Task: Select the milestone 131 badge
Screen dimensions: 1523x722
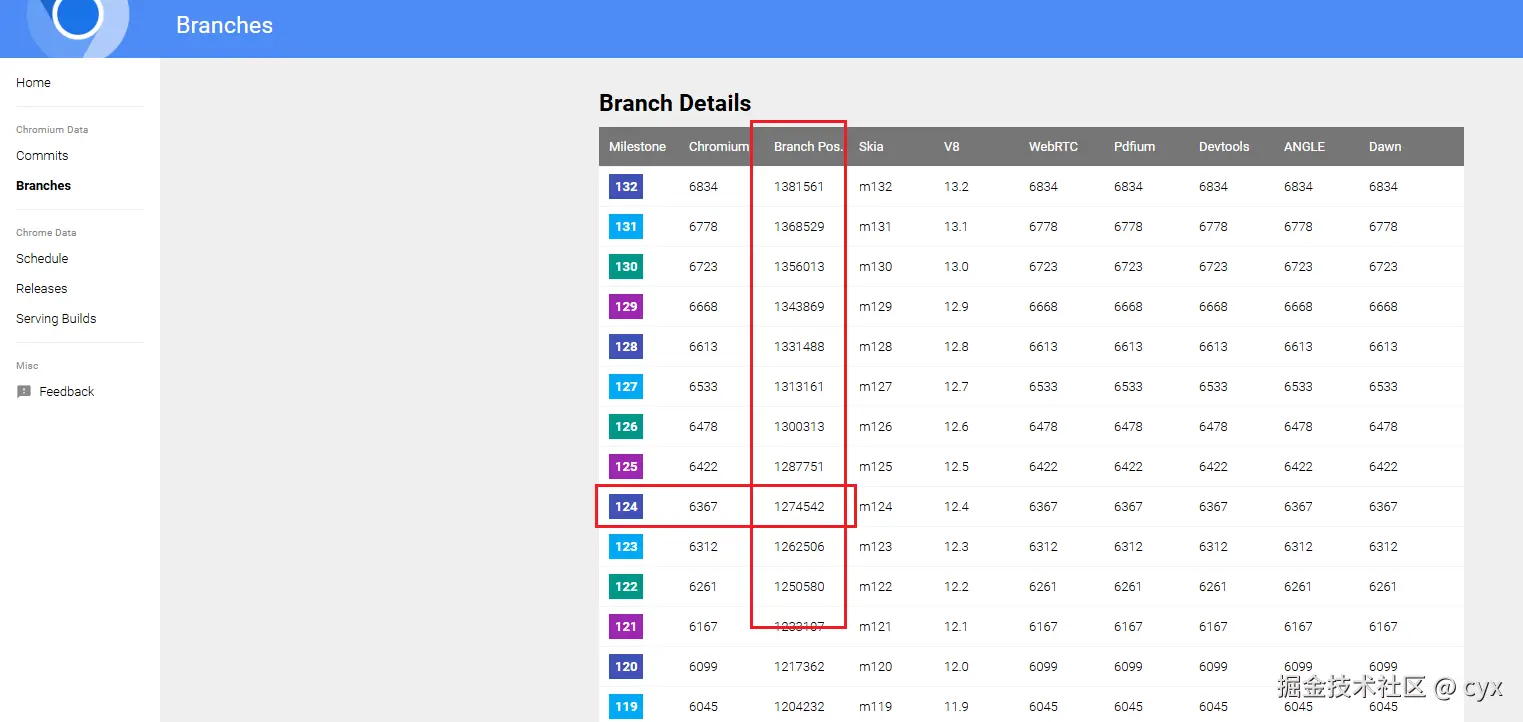Action: [626, 226]
